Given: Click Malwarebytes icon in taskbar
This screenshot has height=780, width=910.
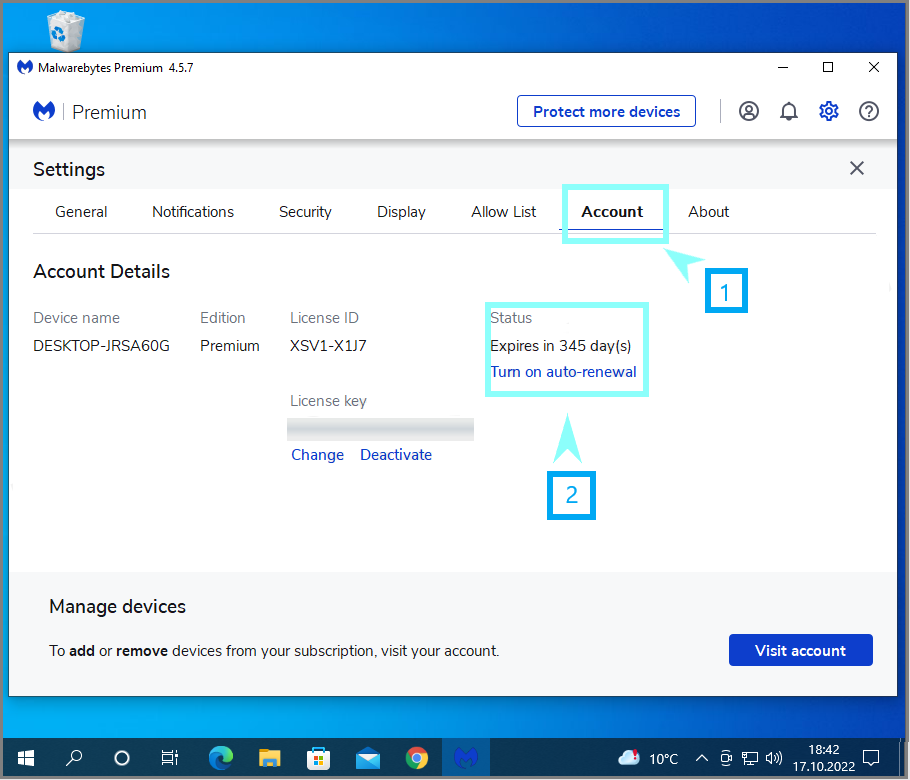Looking at the screenshot, I should 465,758.
